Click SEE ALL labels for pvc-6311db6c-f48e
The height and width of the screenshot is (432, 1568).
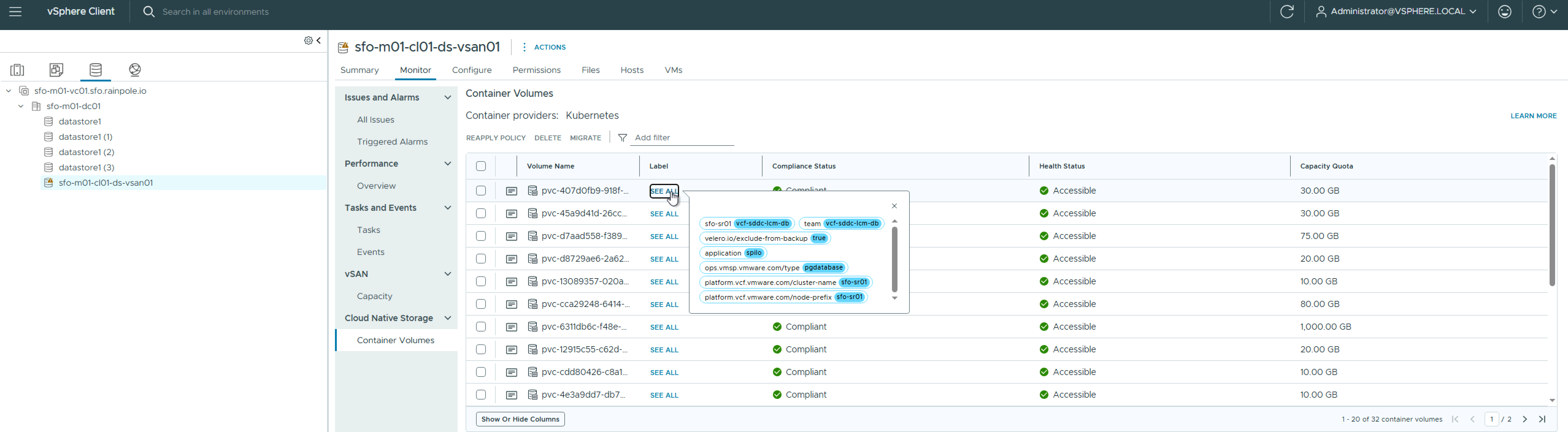[x=664, y=327]
